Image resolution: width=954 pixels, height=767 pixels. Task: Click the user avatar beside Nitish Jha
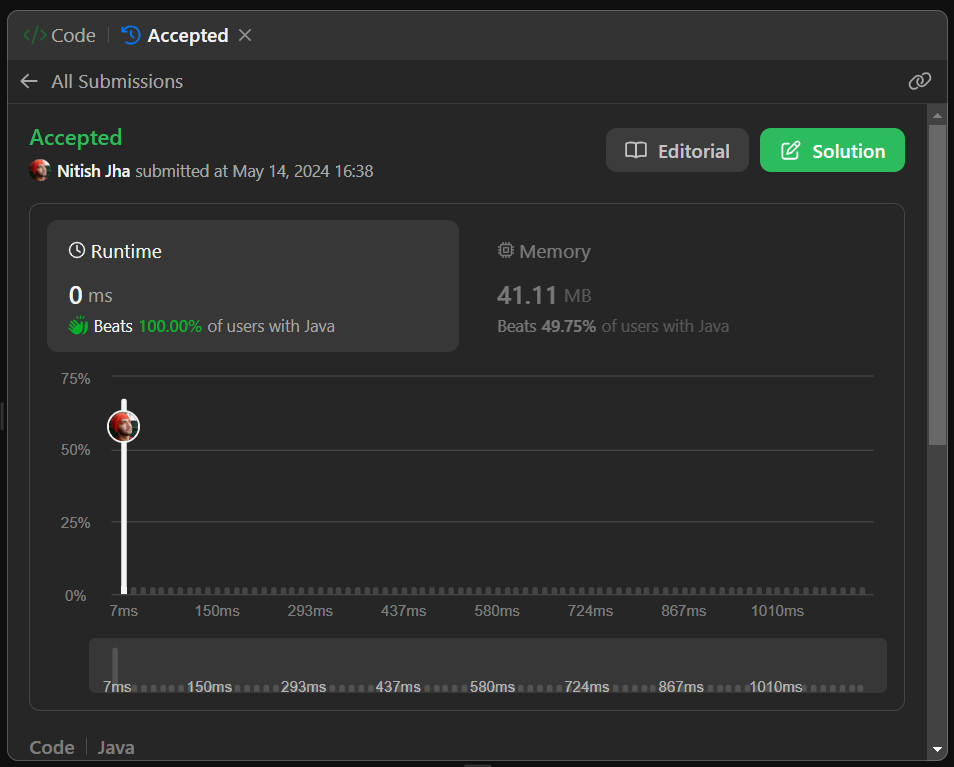(x=40, y=171)
